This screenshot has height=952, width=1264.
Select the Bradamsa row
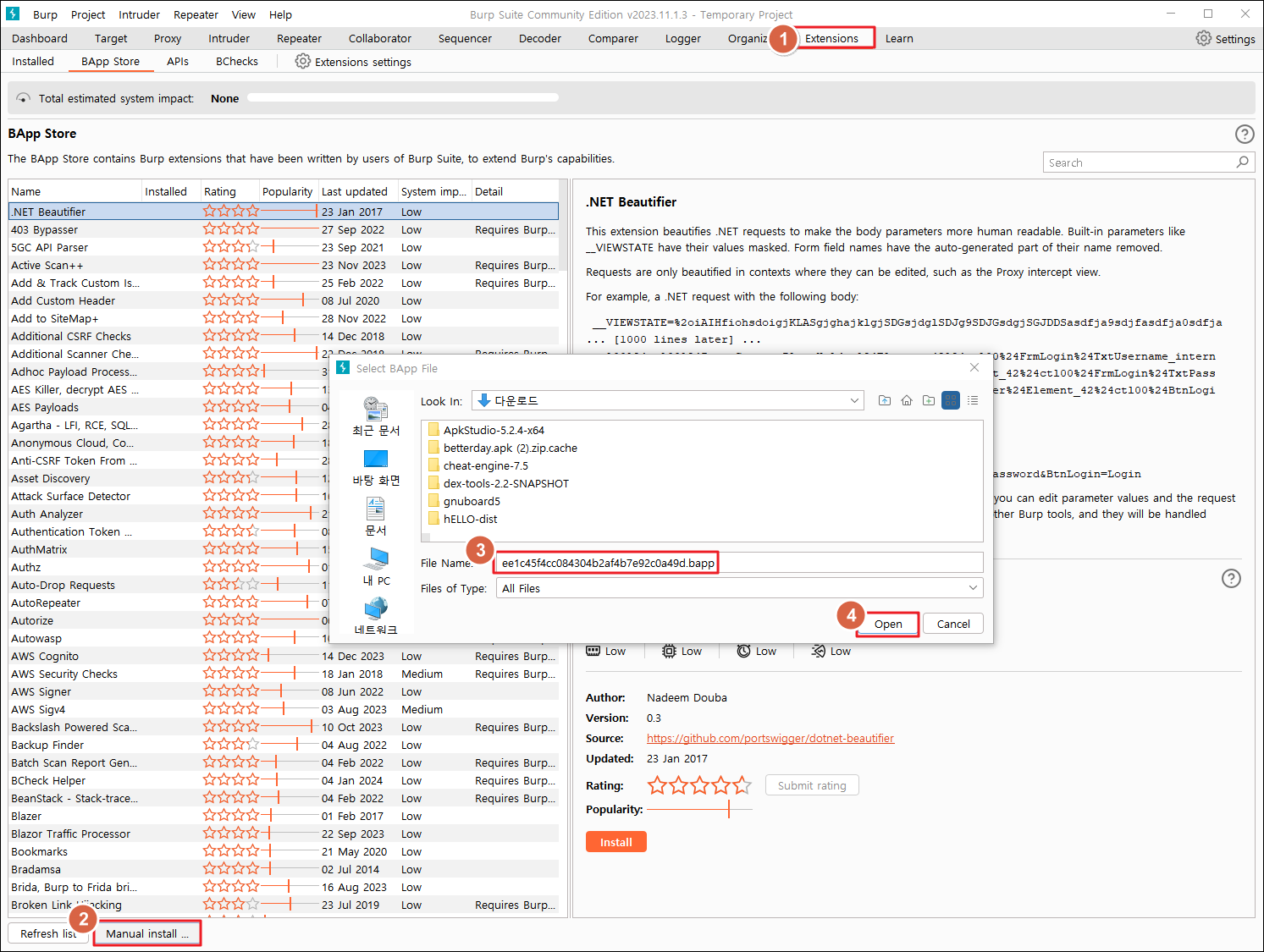point(284,869)
